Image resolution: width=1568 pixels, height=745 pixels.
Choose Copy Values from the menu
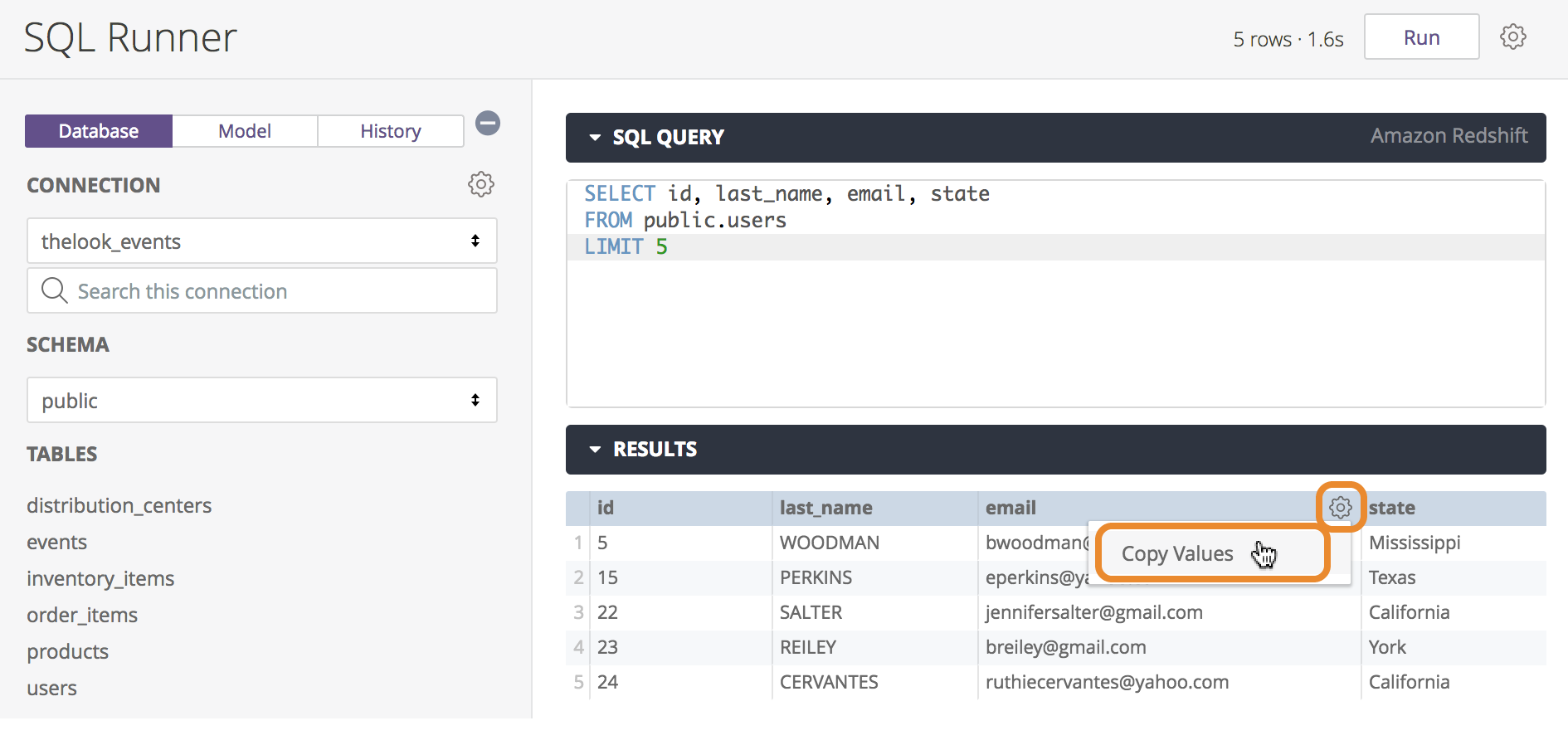[x=1177, y=553]
